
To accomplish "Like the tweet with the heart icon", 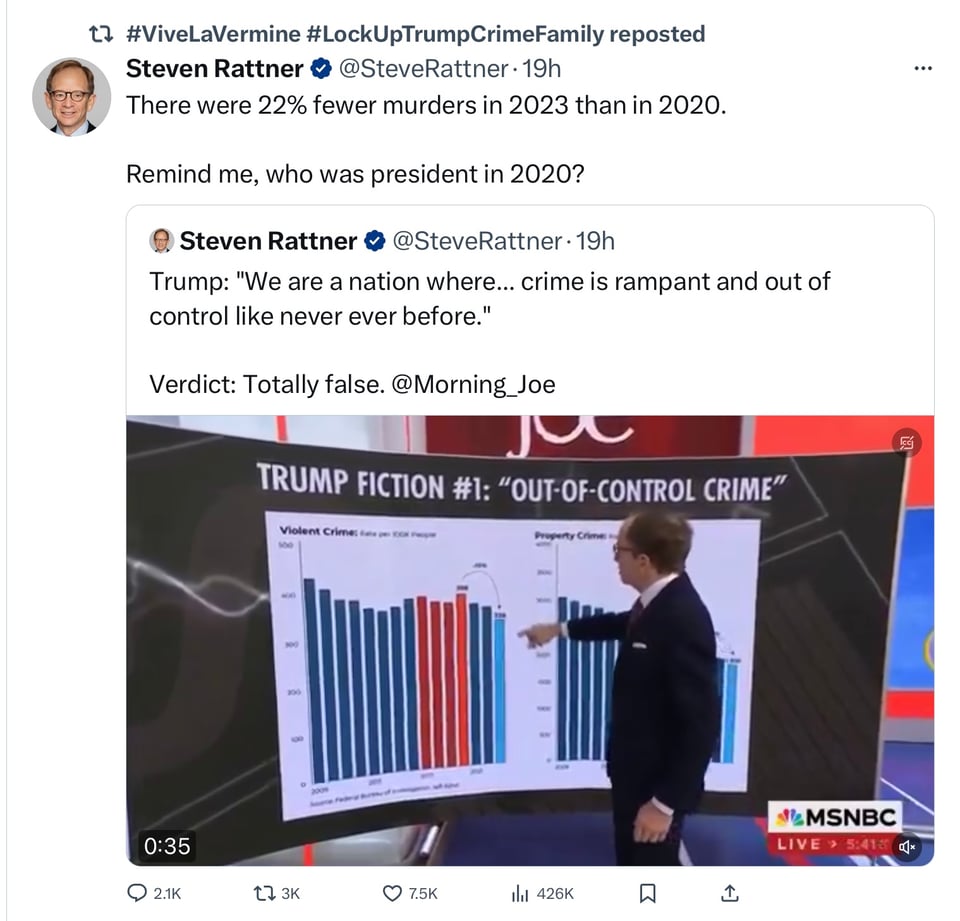I will (x=392, y=893).
